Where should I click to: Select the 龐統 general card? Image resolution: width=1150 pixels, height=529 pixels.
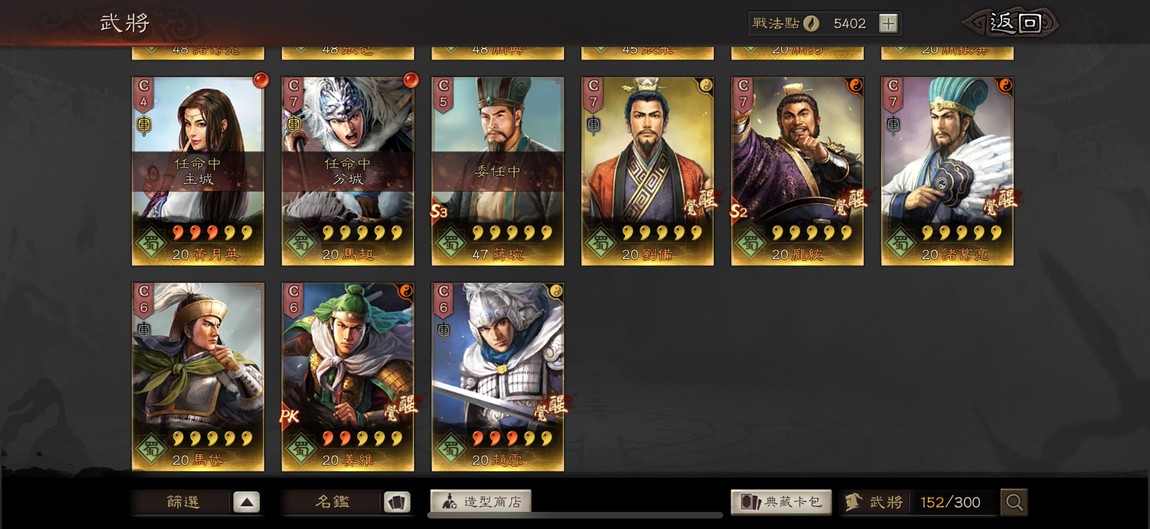point(797,171)
